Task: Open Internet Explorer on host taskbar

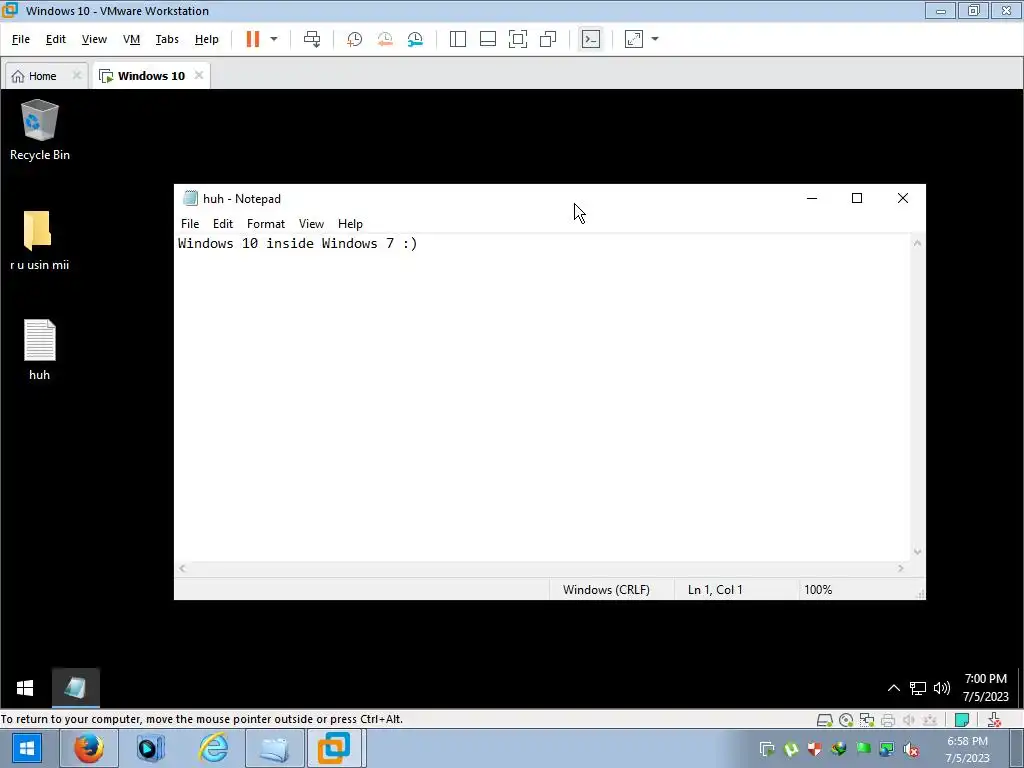Action: 213,748
